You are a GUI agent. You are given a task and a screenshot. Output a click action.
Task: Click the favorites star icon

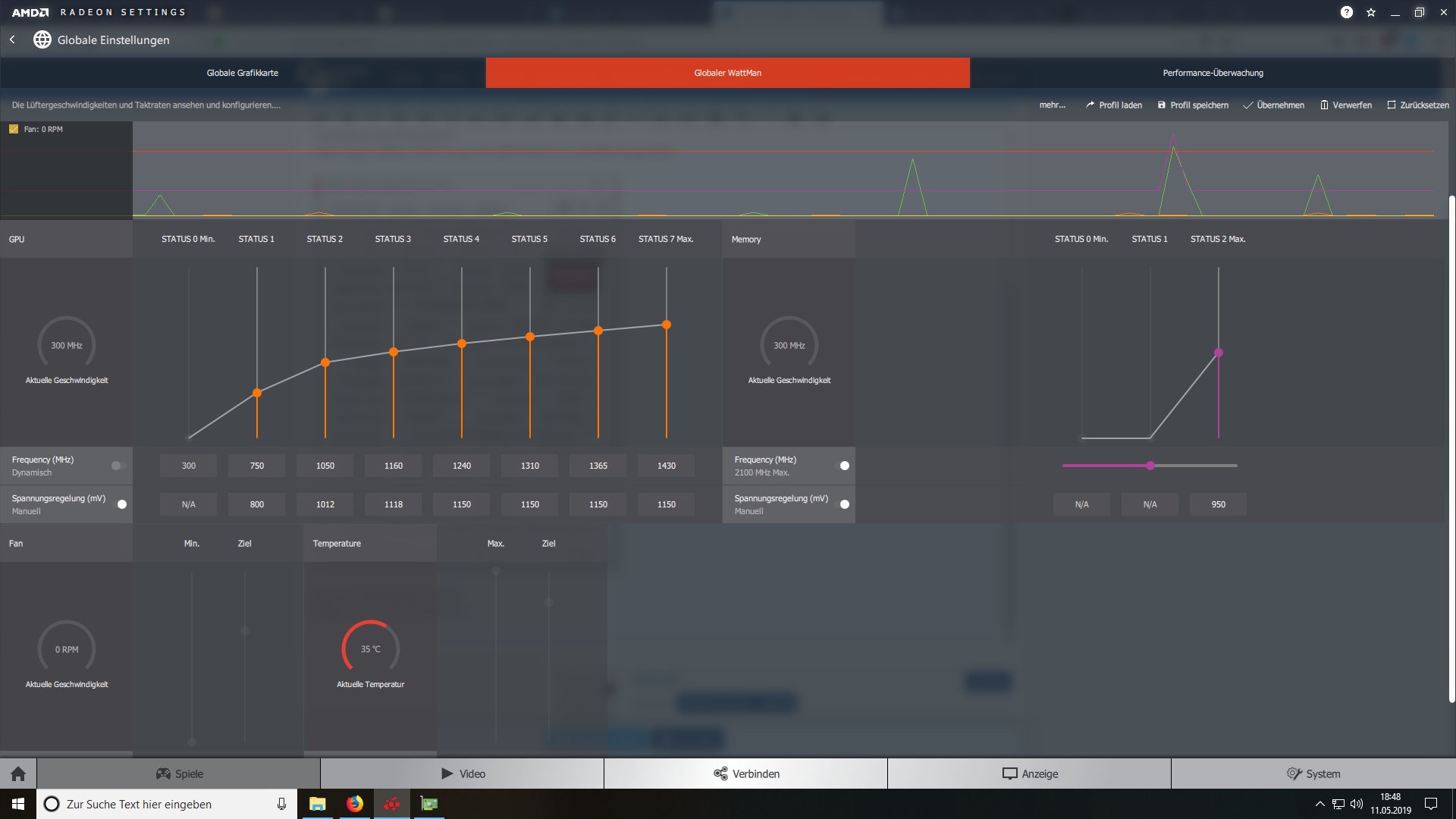(1371, 12)
